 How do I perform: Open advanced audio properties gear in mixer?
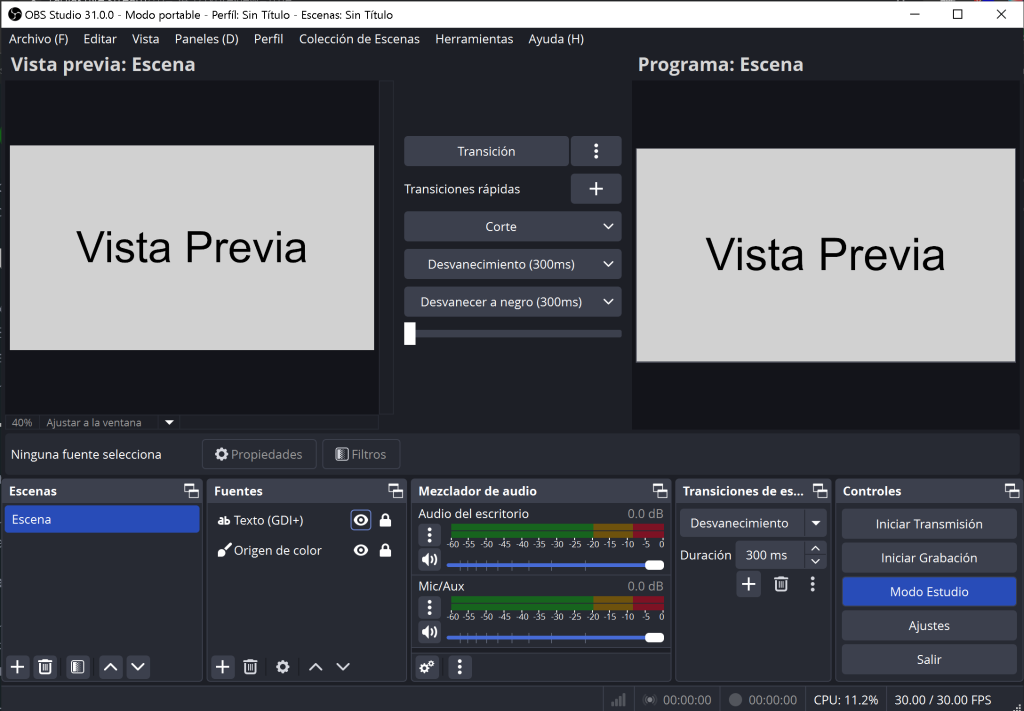[427, 667]
